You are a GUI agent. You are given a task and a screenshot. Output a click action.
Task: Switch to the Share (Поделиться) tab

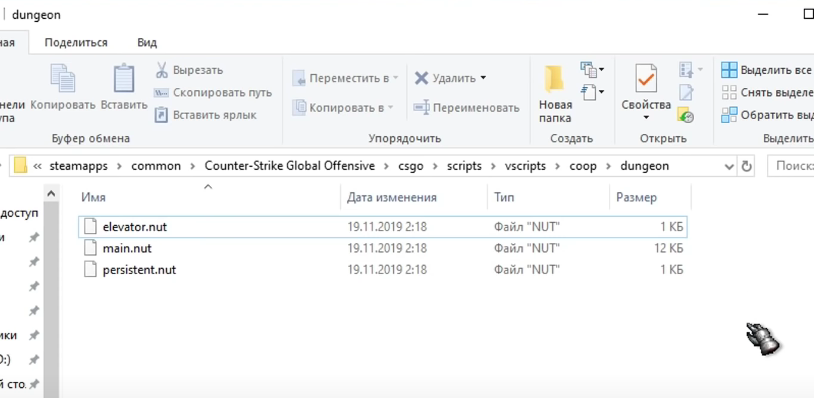point(76,43)
